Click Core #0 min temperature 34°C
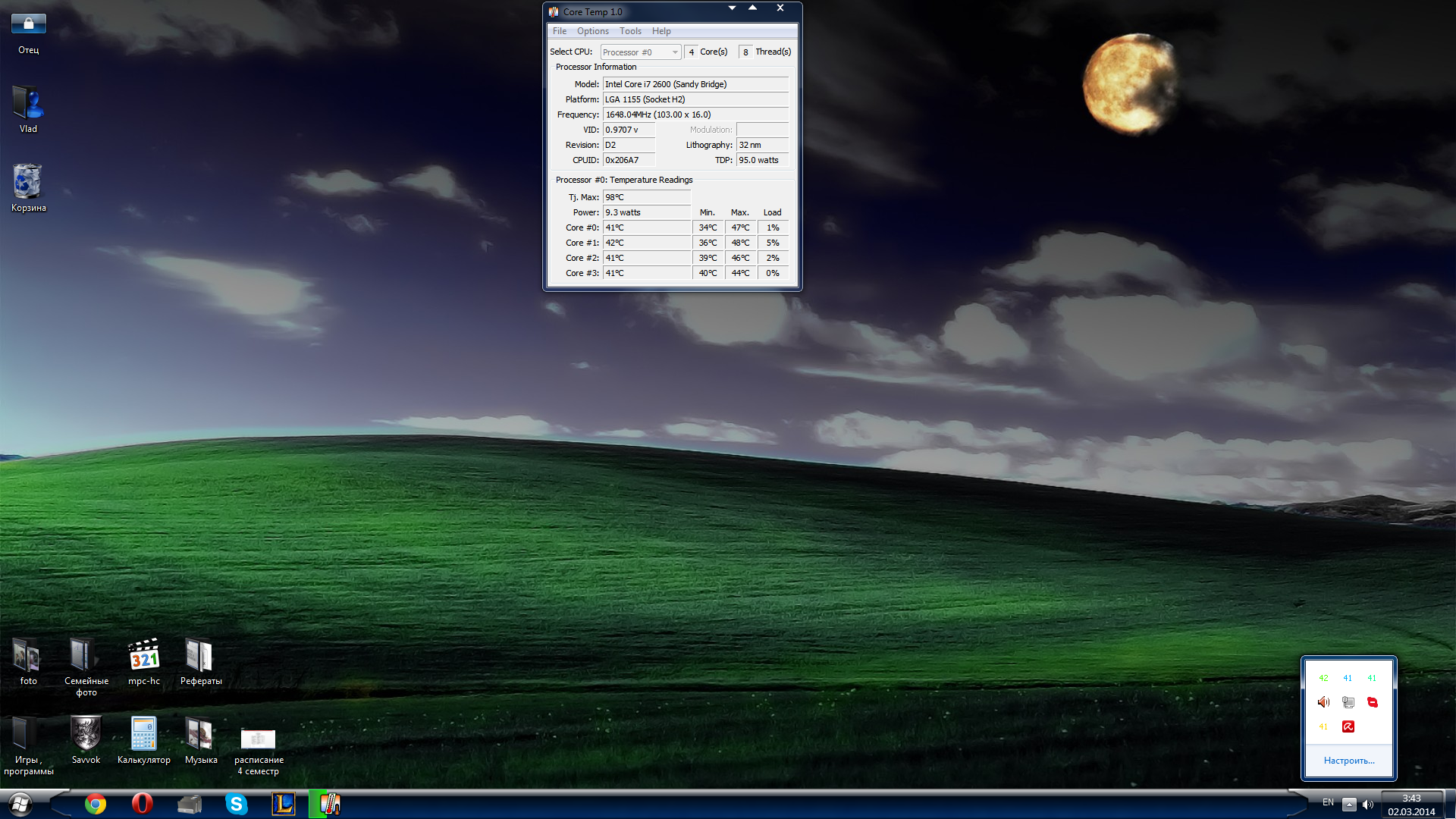The image size is (1456, 819). click(x=708, y=227)
